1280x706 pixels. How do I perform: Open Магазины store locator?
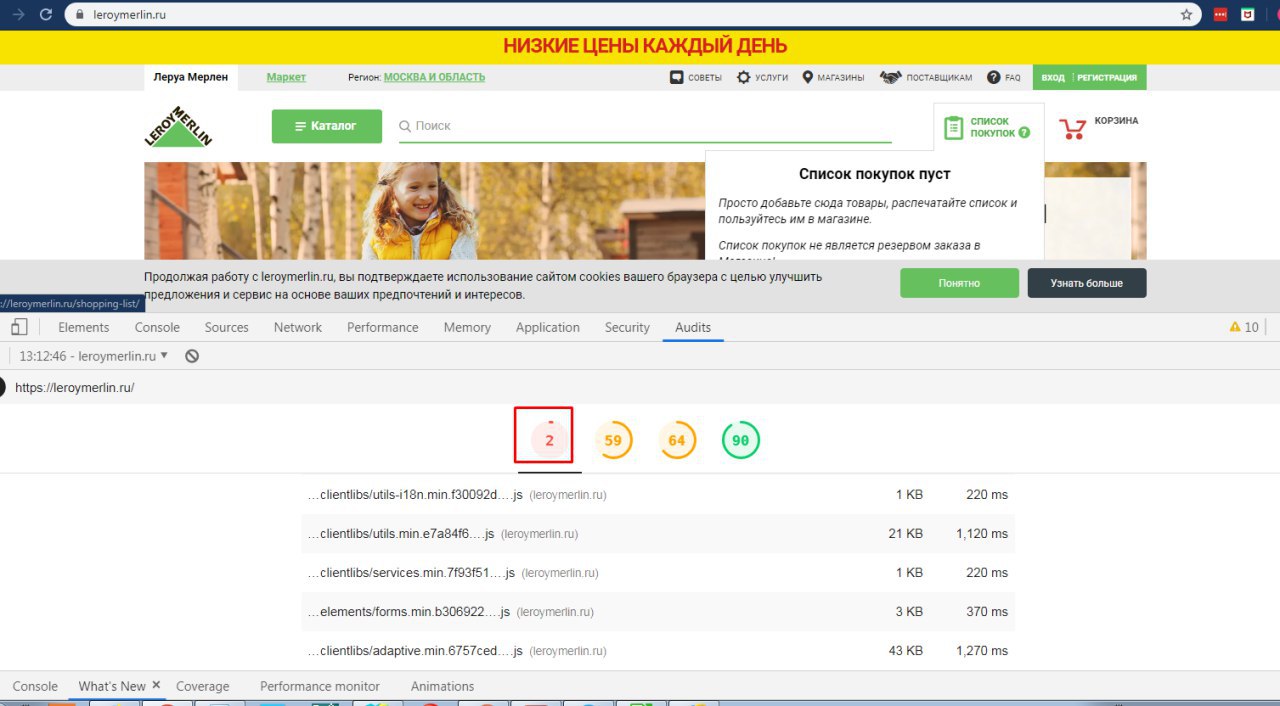[833, 77]
